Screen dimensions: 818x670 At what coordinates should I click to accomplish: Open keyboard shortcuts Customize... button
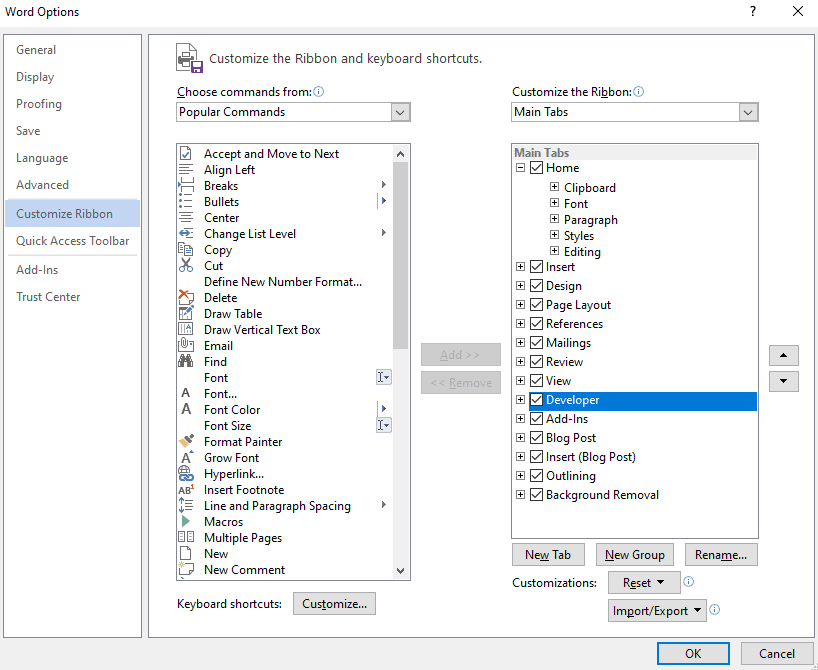334,604
